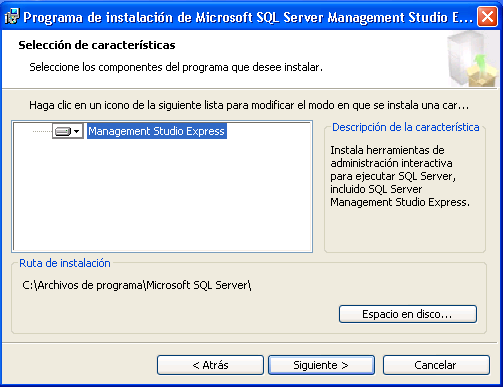503x387 pixels.
Task: Select the Management Studio Express tree item
Action: 157,131
